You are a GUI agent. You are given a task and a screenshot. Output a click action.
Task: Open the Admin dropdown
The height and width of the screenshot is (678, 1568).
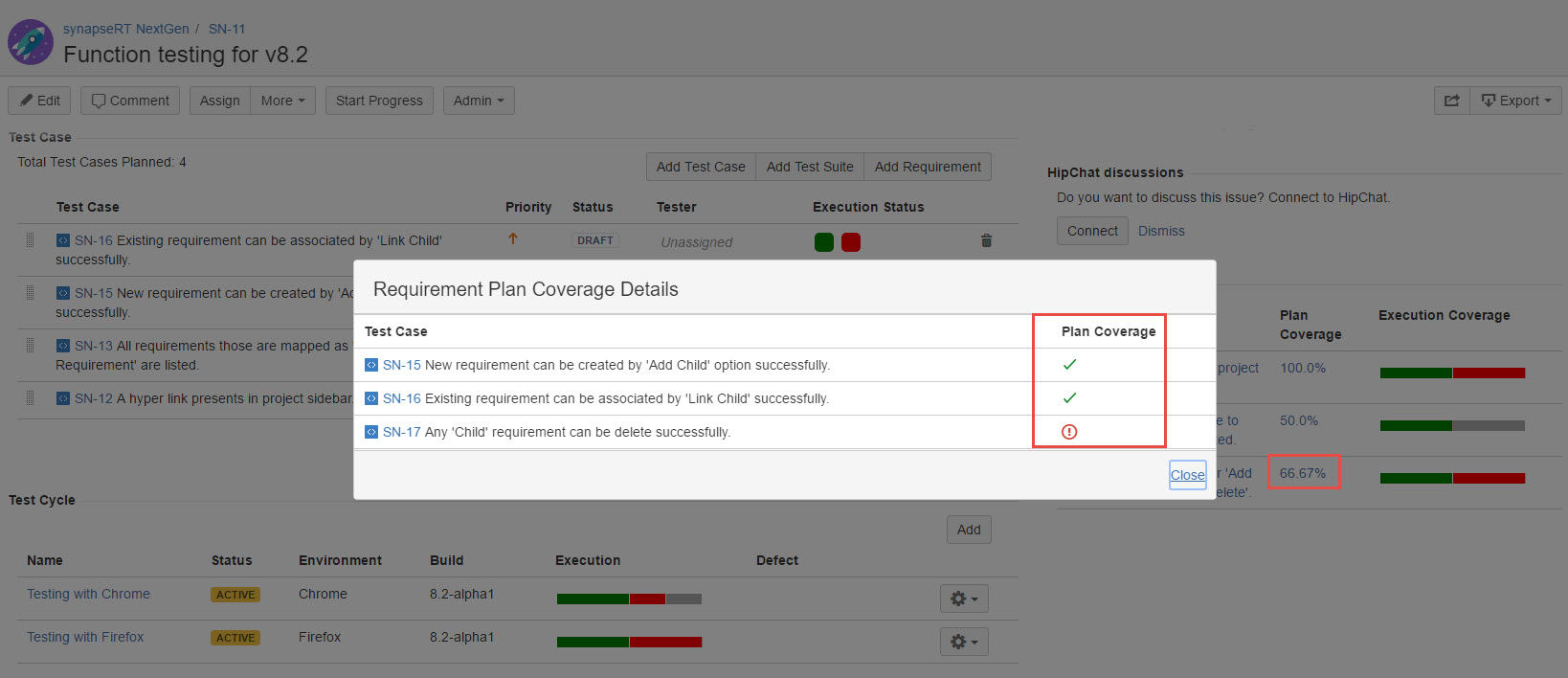click(479, 101)
